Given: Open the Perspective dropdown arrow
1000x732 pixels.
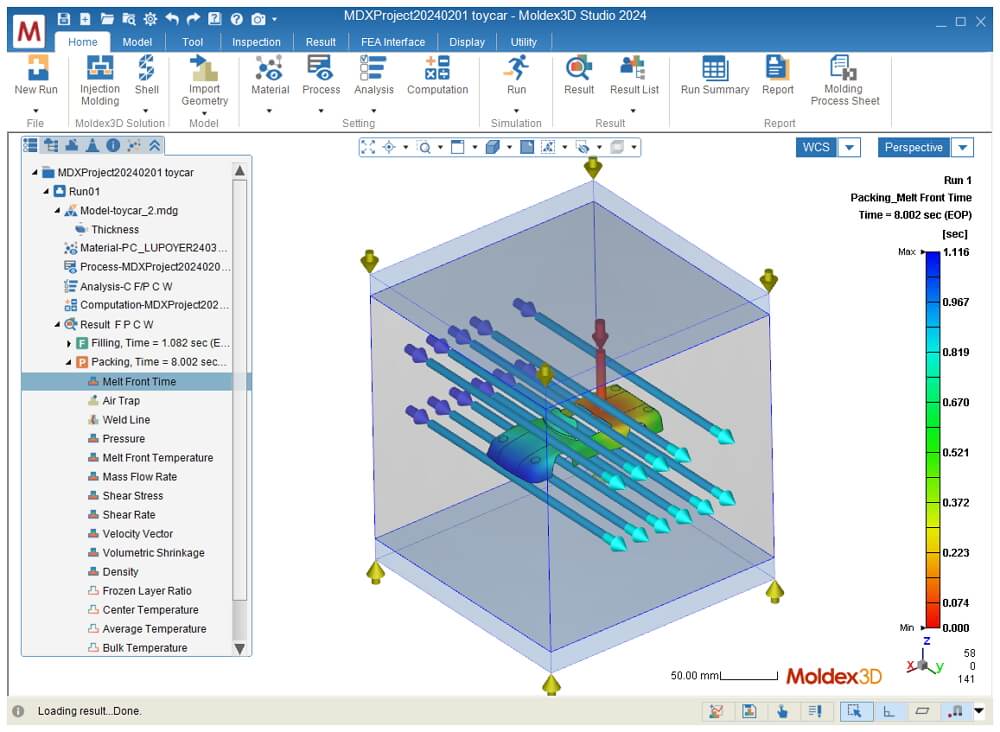Looking at the screenshot, I should [962, 147].
